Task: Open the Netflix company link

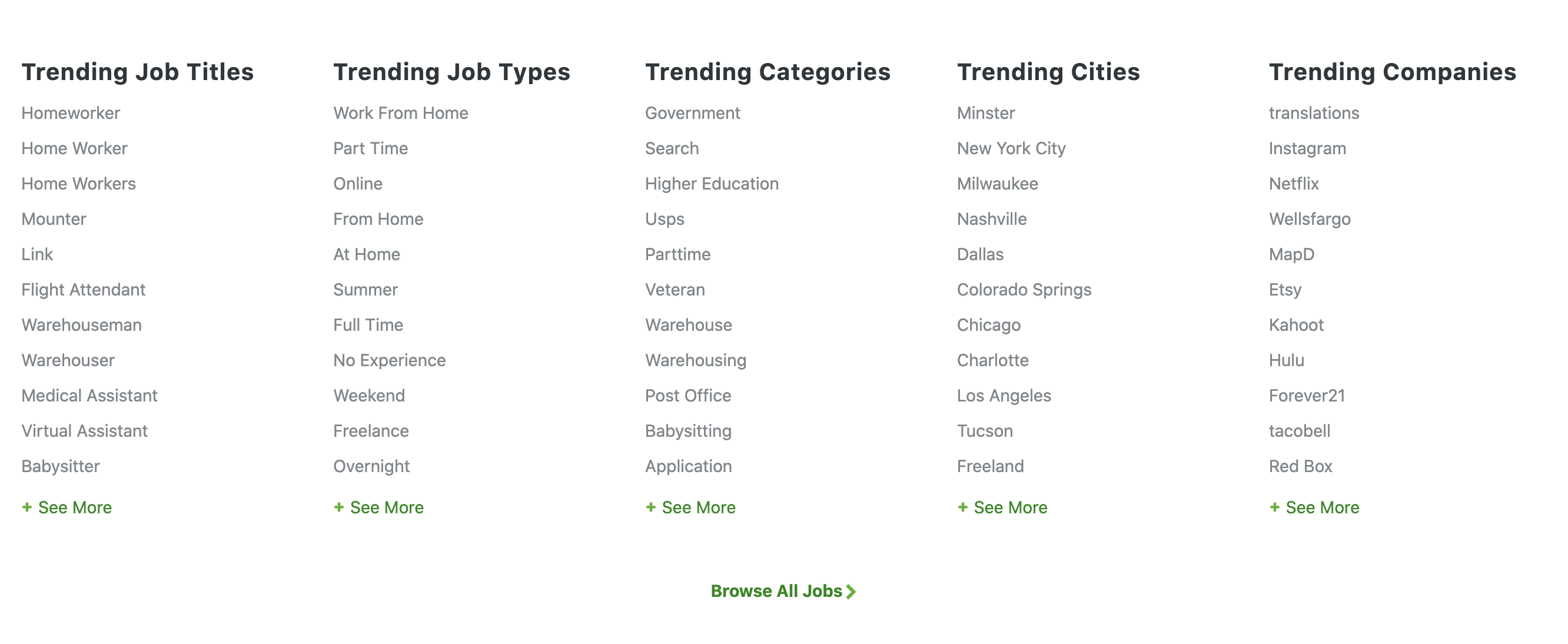Action: 1294,183
